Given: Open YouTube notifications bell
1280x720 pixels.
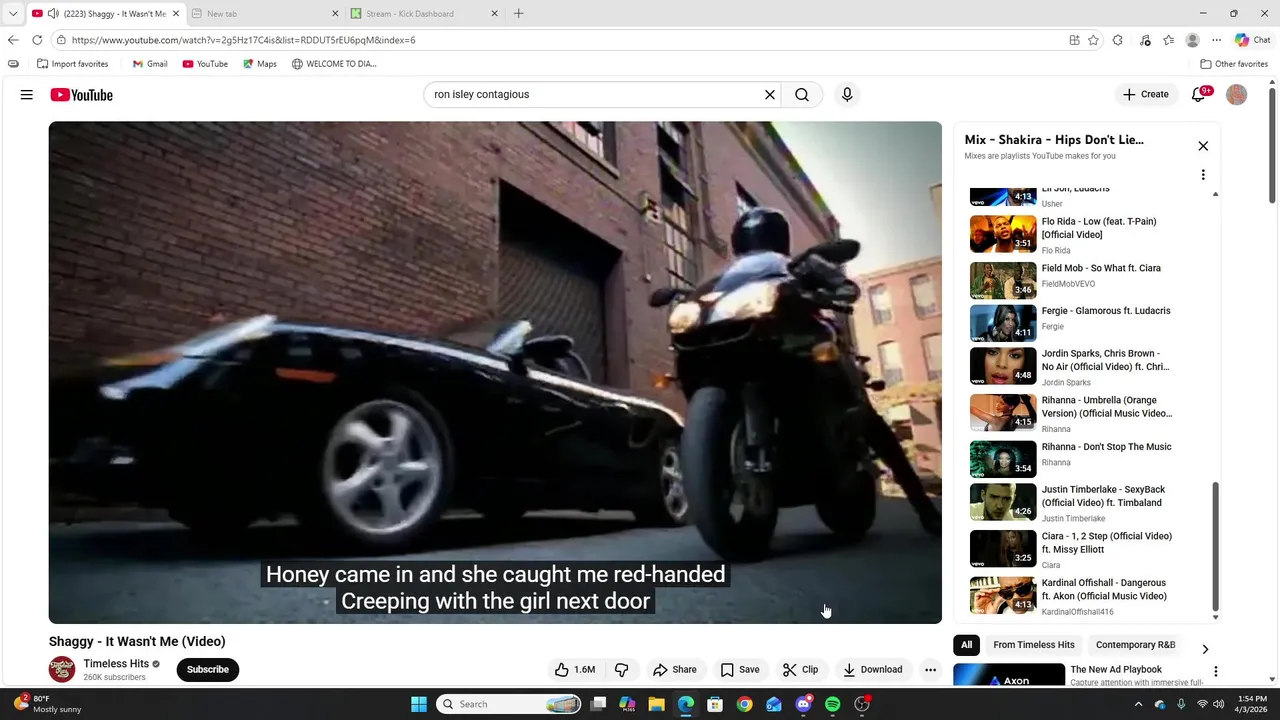Looking at the screenshot, I should click(1200, 95).
